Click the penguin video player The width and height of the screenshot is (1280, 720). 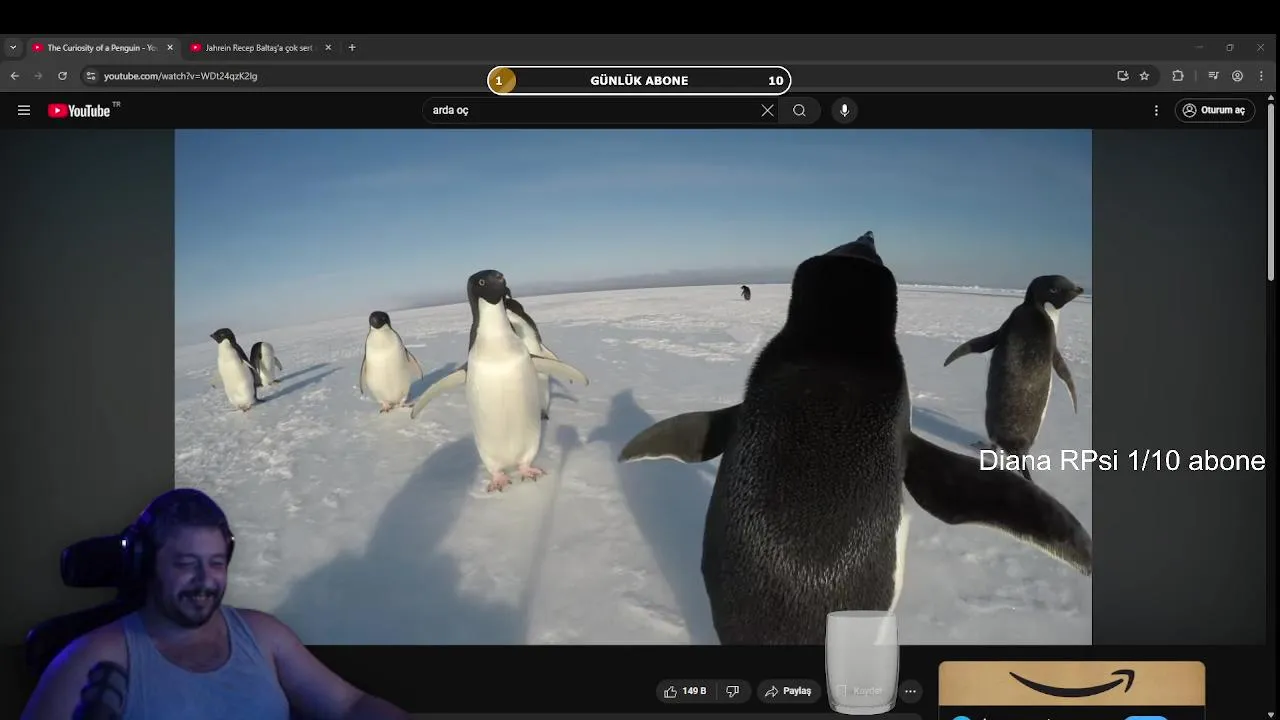pyautogui.click(x=633, y=387)
